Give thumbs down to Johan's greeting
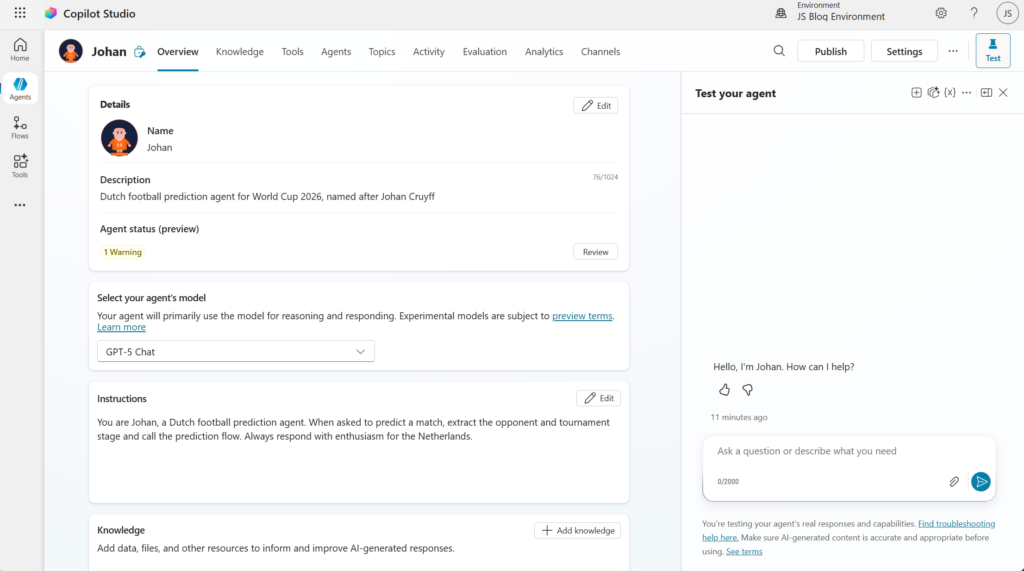This screenshot has width=1024, height=571. (x=747, y=390)
